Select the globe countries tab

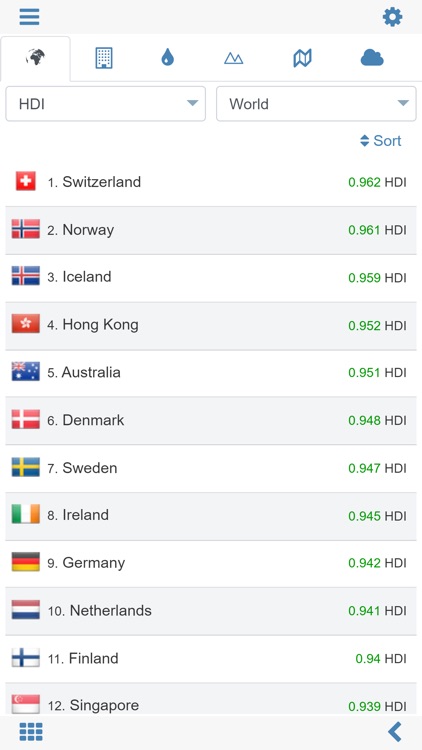(35, 58)
